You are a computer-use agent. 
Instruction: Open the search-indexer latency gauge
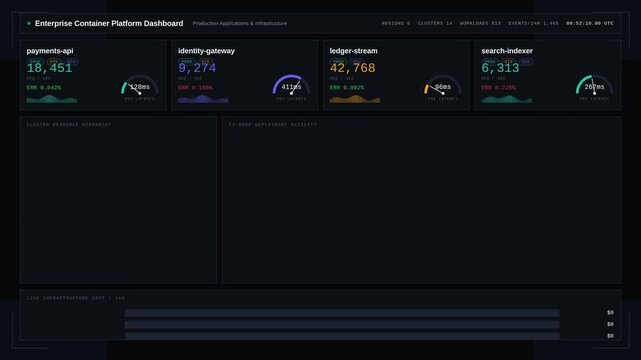click(x=595, y=86)
